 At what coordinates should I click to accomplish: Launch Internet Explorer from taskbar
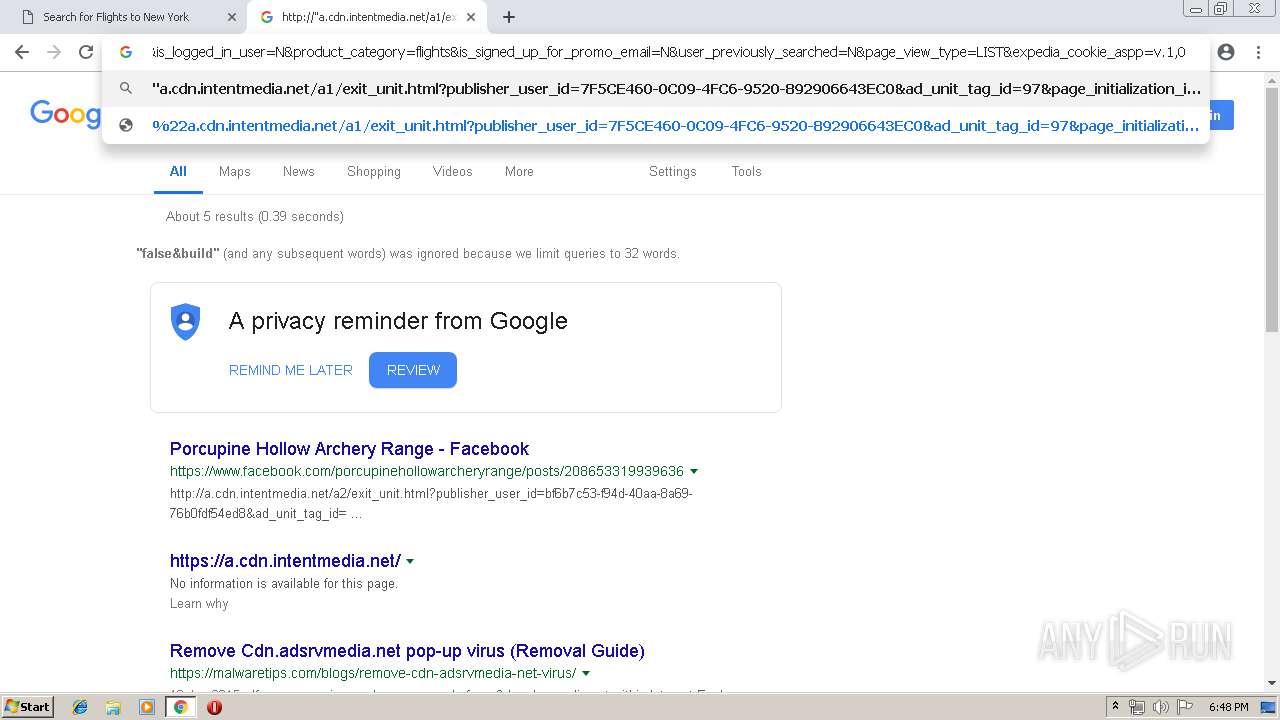coord(80,707)
